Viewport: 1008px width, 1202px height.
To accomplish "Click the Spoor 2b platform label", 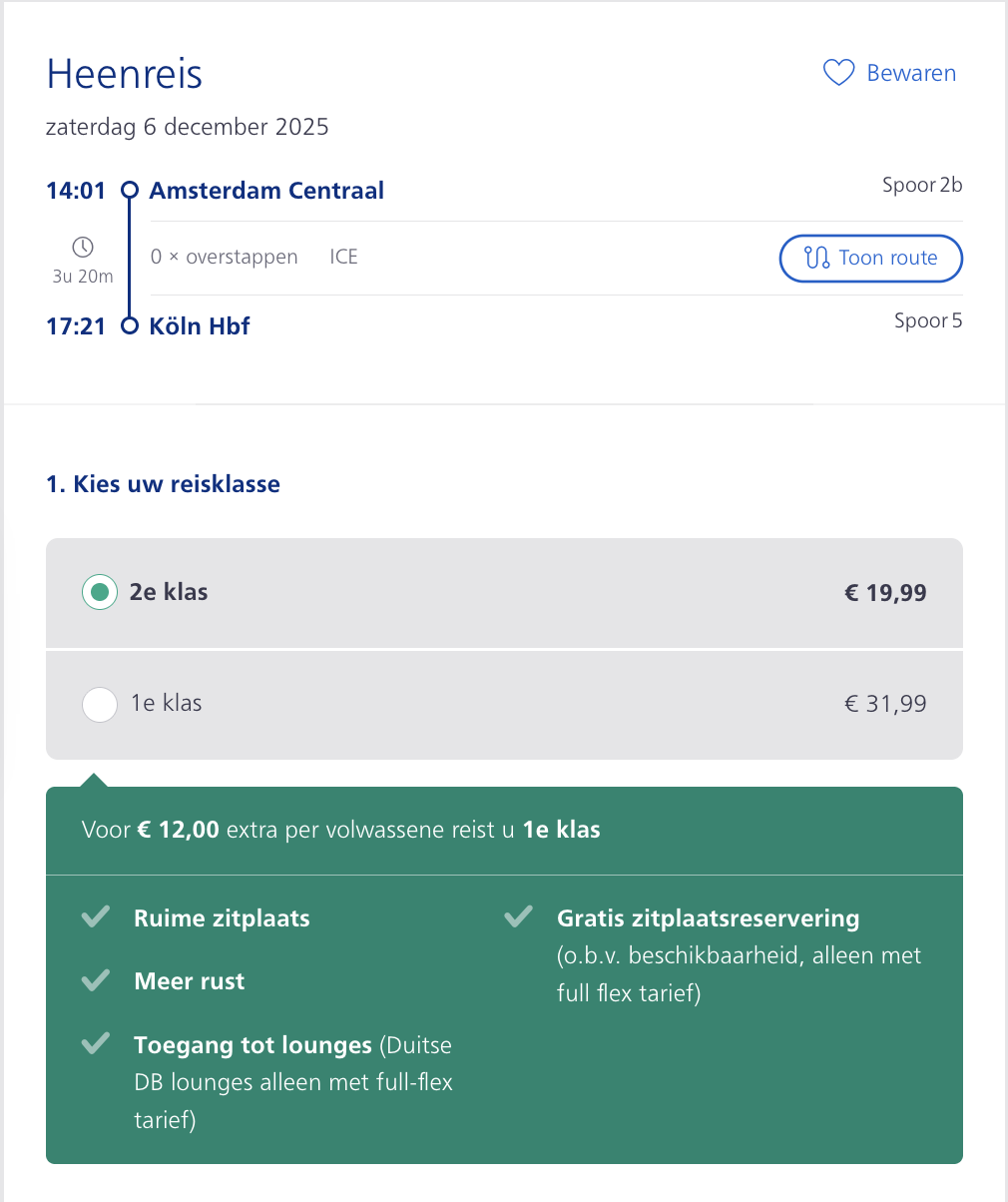I will (921, 184).
